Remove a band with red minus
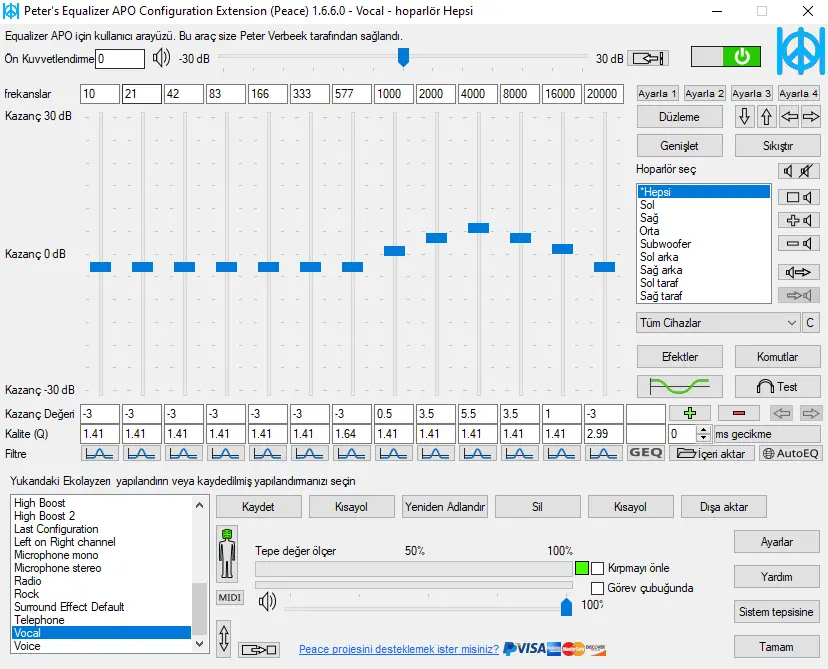Screen dimensions: 828x669 click(x=739, y=413)
